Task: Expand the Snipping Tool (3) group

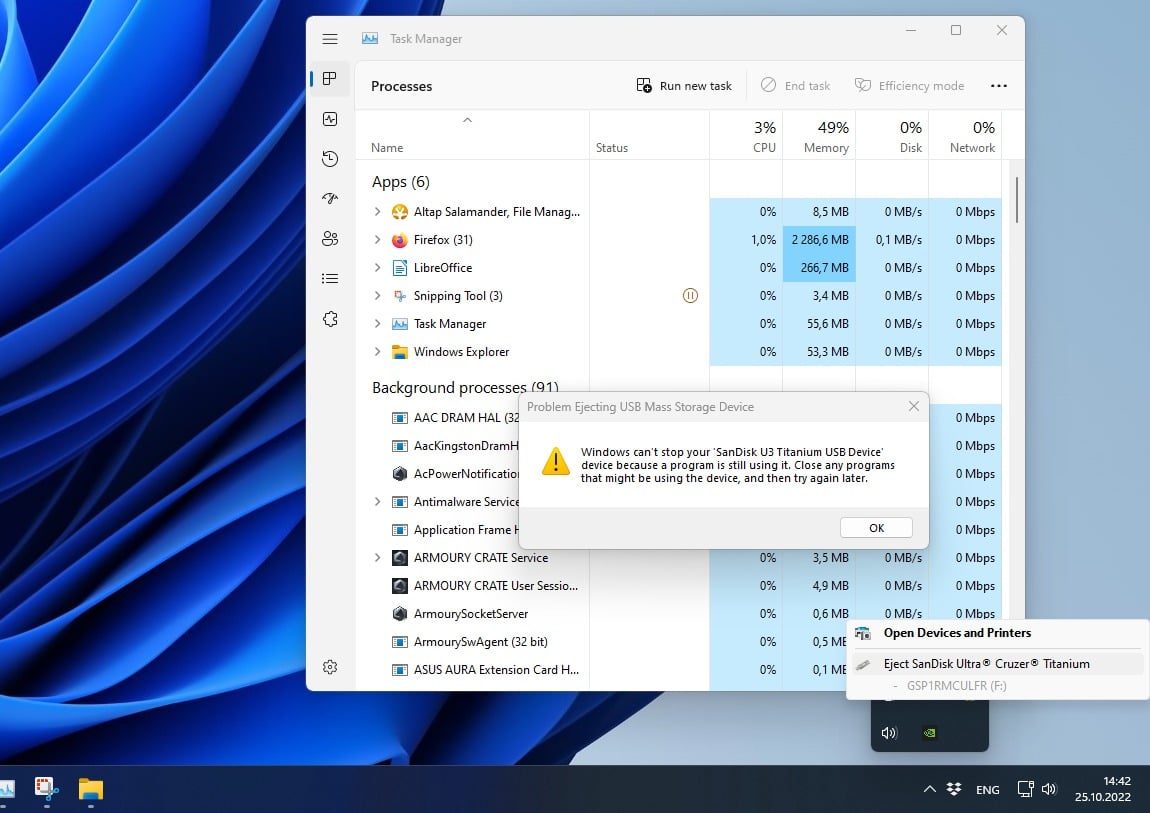Action: pos(377,295)
